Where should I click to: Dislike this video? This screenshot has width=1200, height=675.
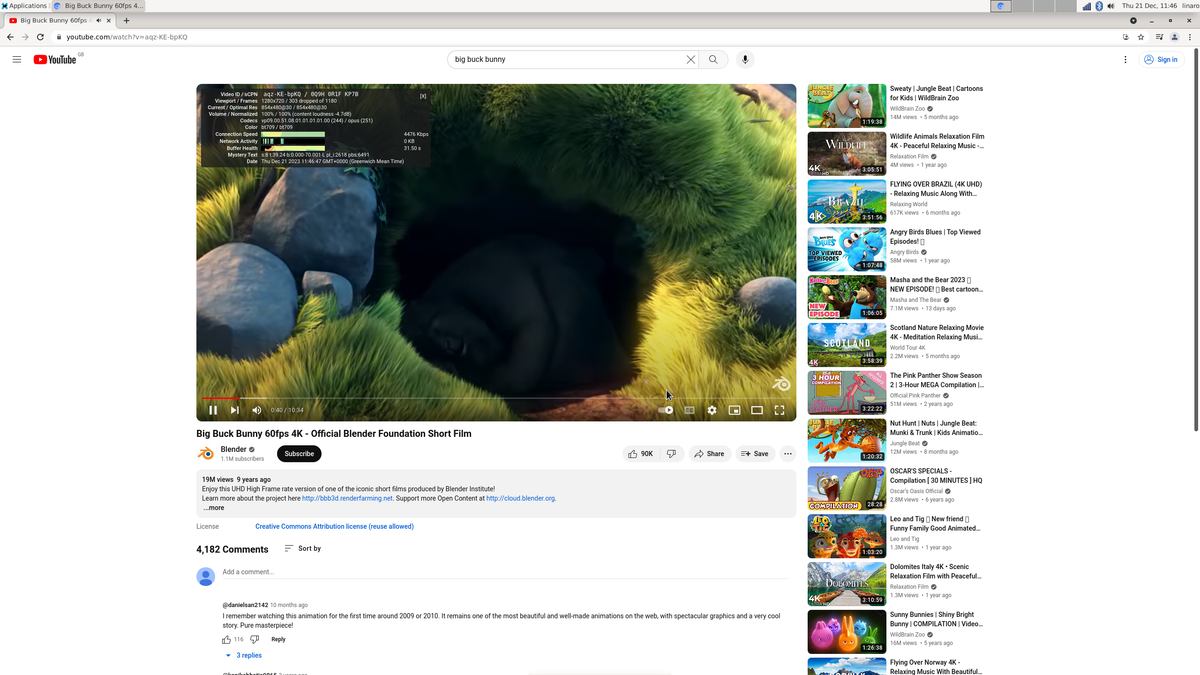click(672, 454)
